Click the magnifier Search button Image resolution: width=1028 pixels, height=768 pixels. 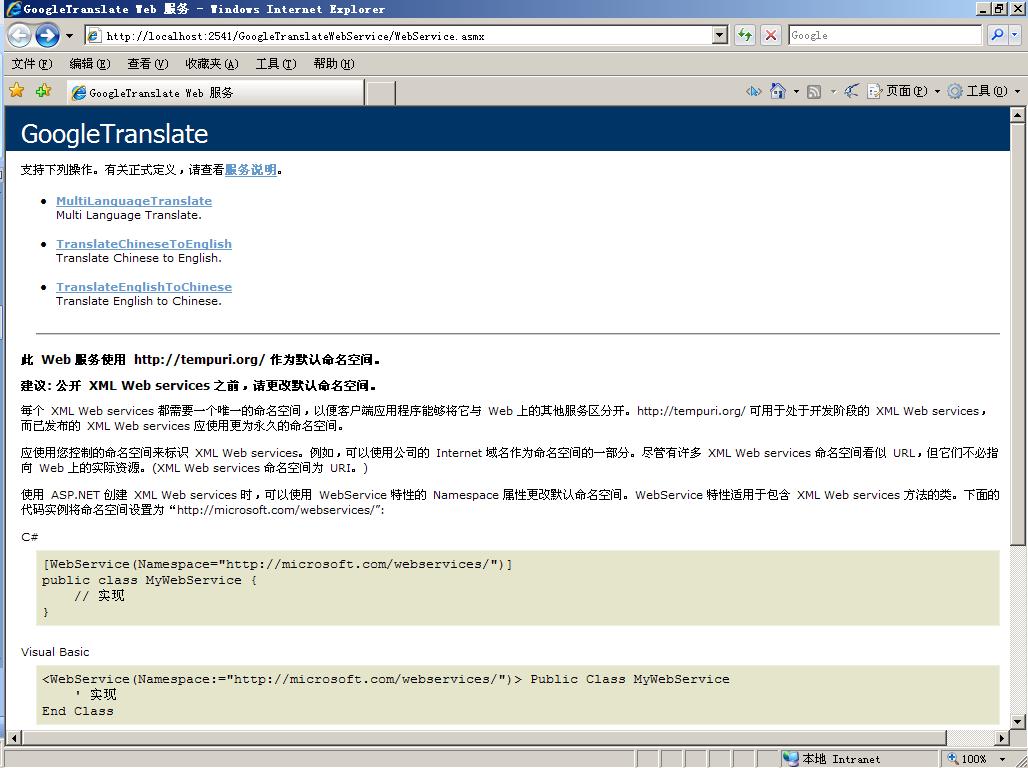click(x=997, y=35)
